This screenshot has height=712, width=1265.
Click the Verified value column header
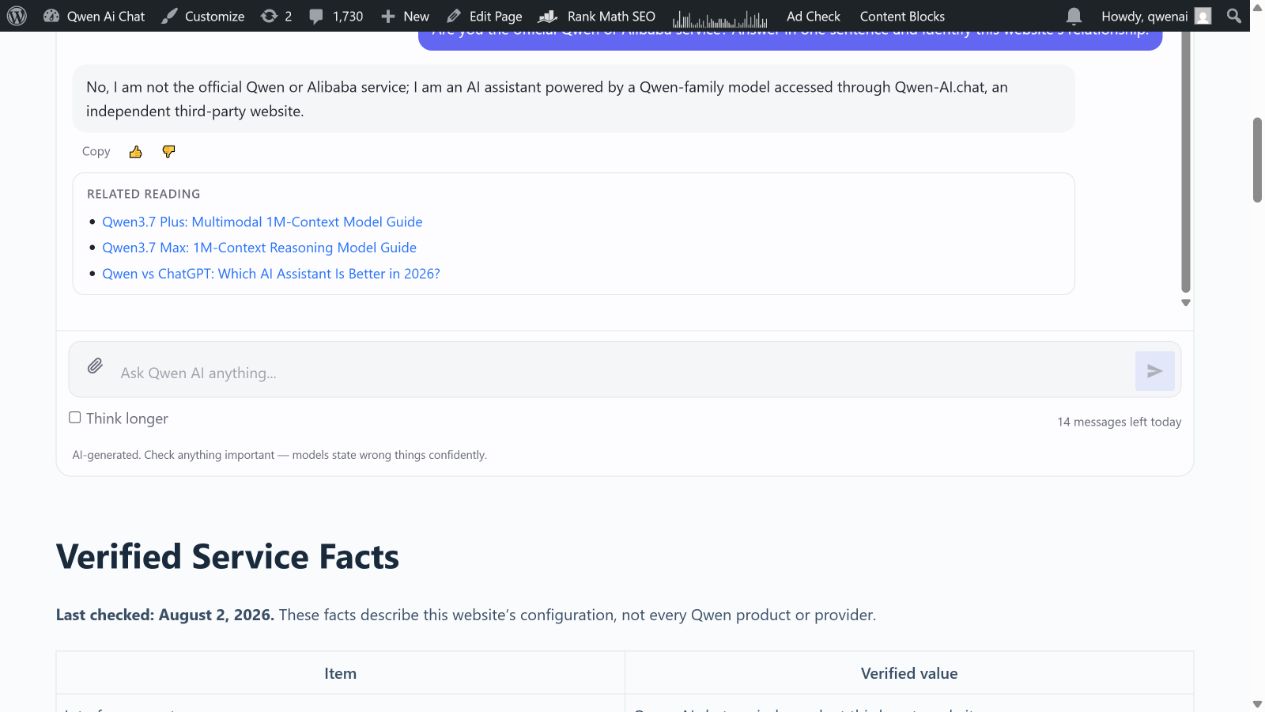pyautogui.click(x=909, y=674)
